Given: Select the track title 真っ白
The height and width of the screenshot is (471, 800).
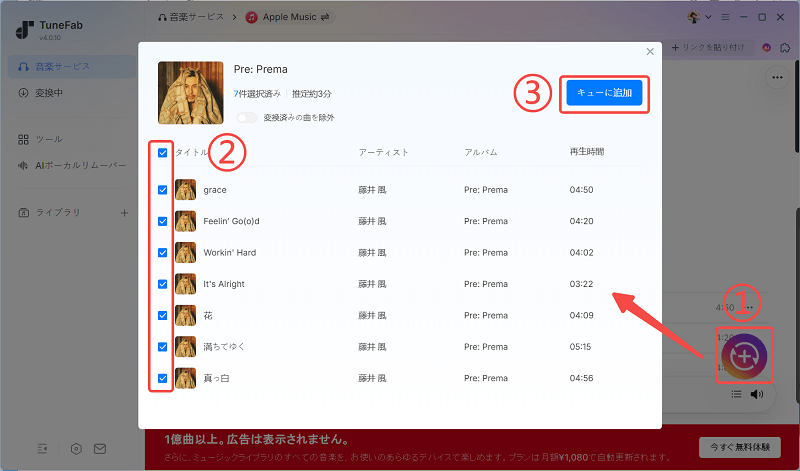Looking at the screenshot, I should click(x=216, y=378).
